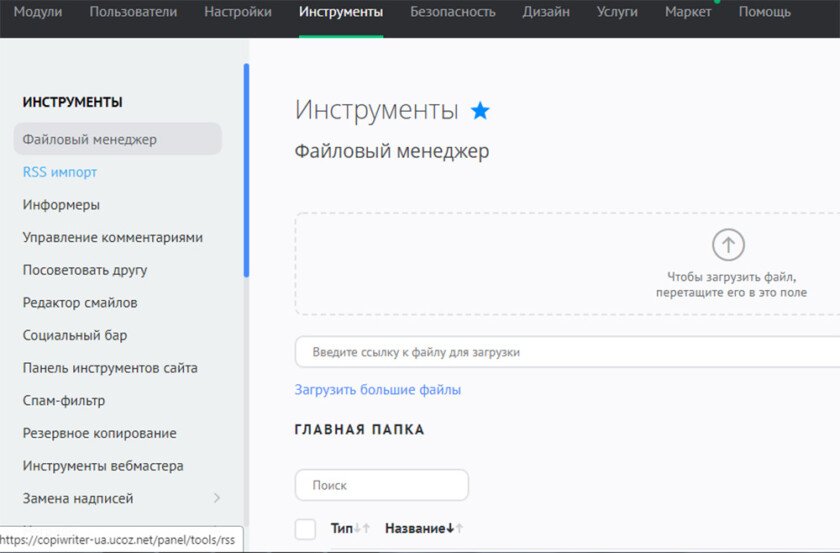840x553 pixels.
Task: Open the Дизайн top menu
Action: (546, 12)
